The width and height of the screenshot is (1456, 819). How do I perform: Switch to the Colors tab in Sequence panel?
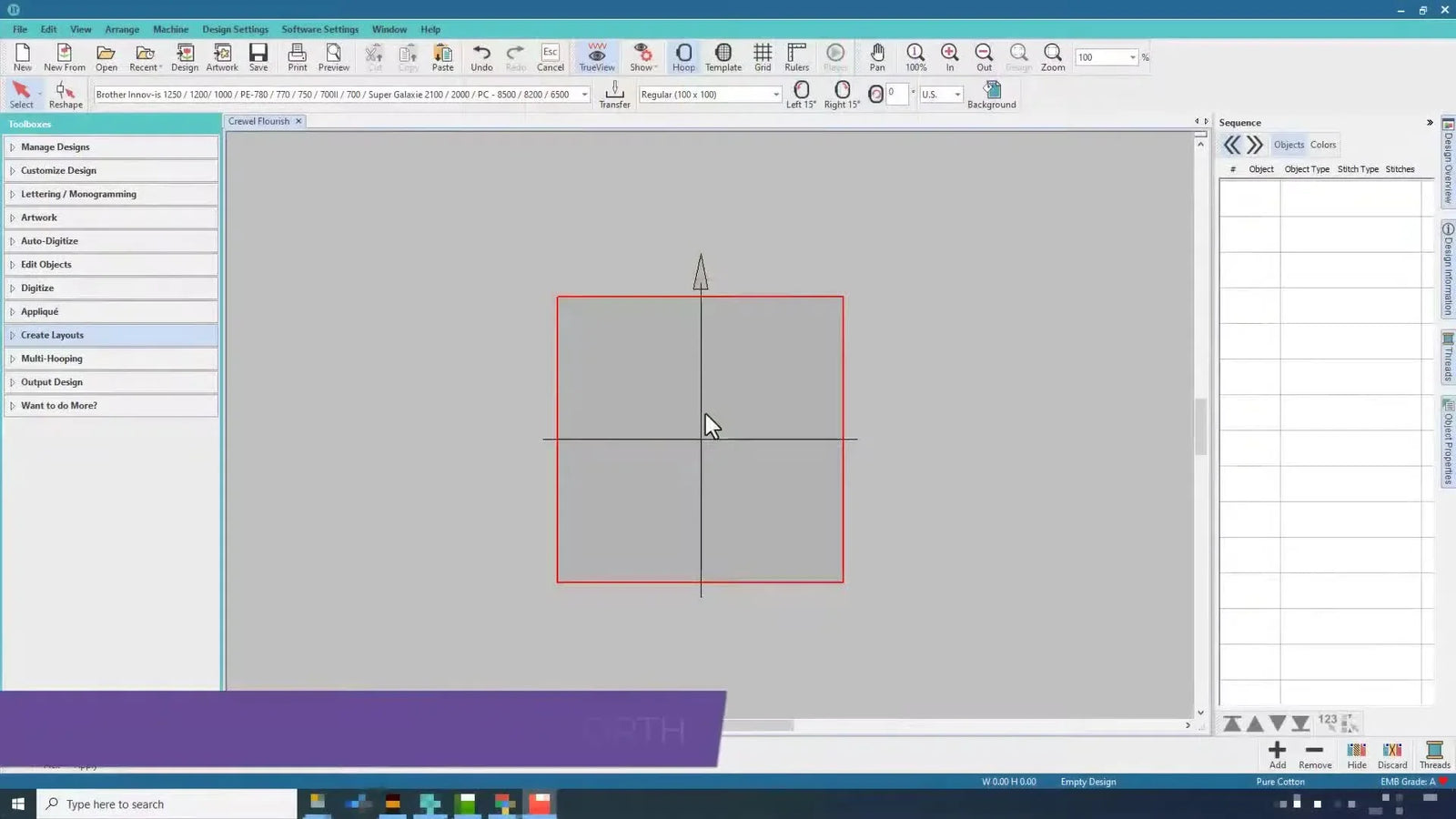[1322, 145]
